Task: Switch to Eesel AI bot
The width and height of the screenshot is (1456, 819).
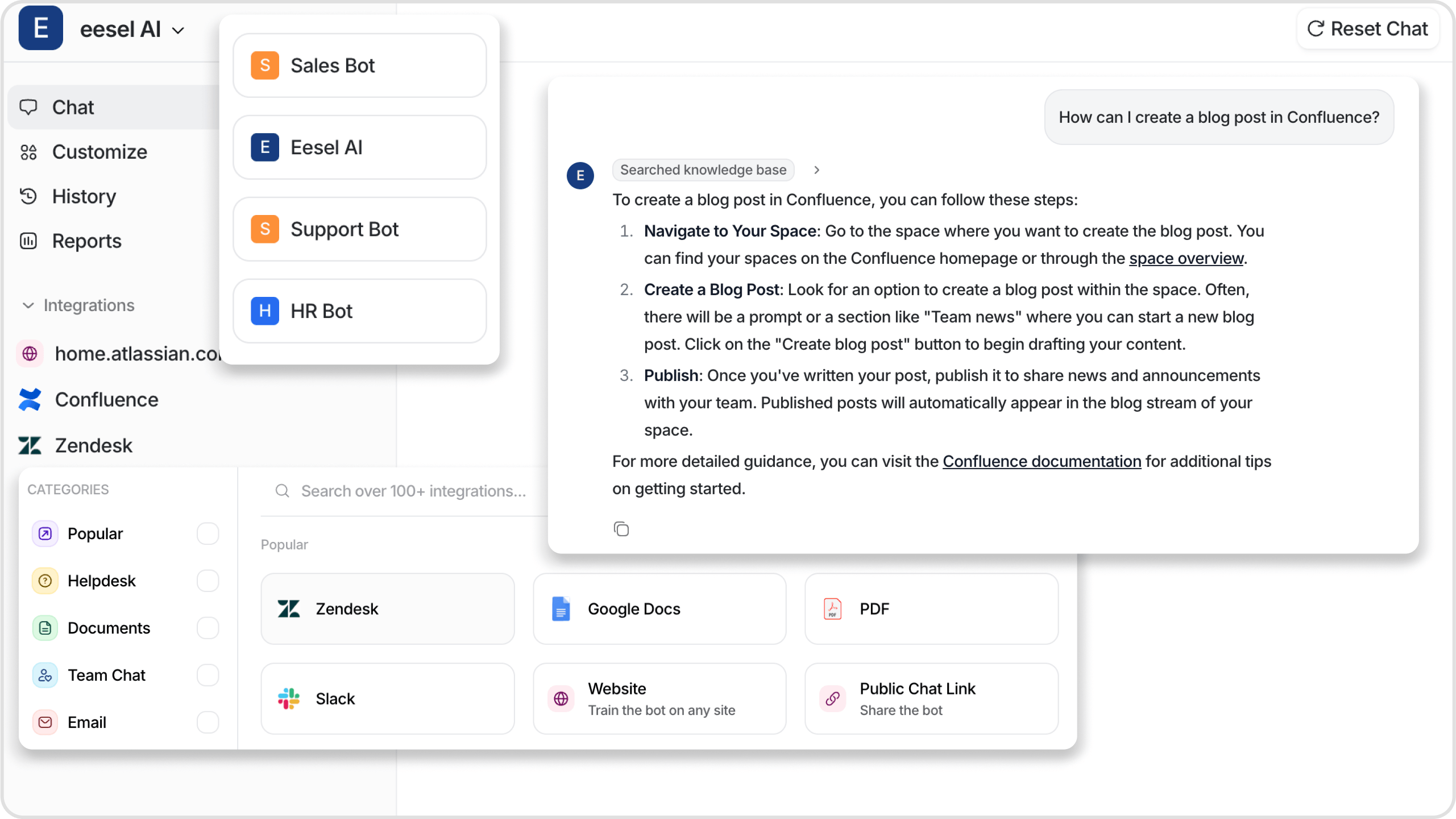Action: pyautogui.click(x=359, y=147)
